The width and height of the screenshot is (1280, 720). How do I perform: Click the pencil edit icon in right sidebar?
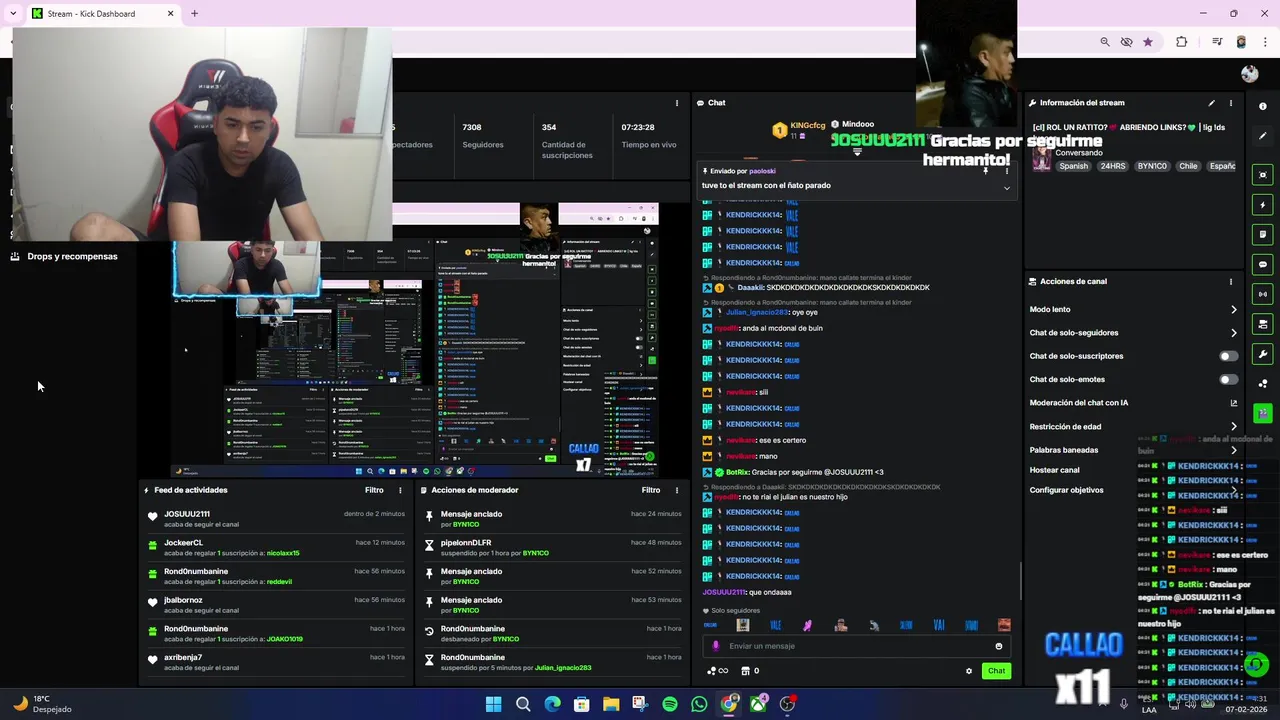pyautogui.click(x=1263, y=136)
